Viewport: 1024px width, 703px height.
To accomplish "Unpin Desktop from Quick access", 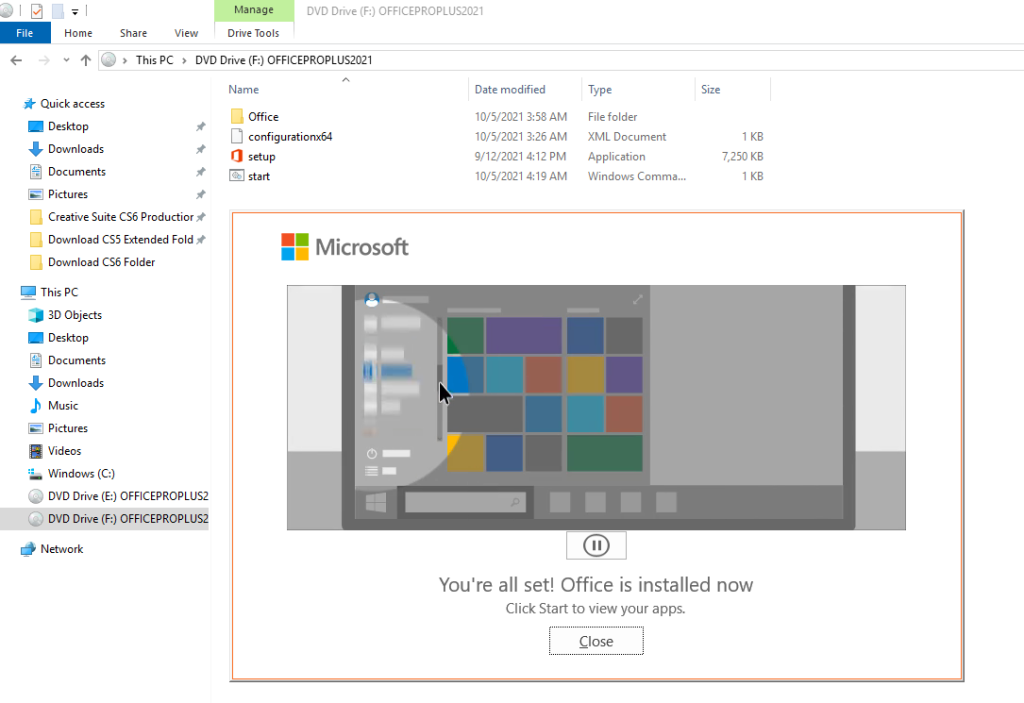I will point(200,126).
